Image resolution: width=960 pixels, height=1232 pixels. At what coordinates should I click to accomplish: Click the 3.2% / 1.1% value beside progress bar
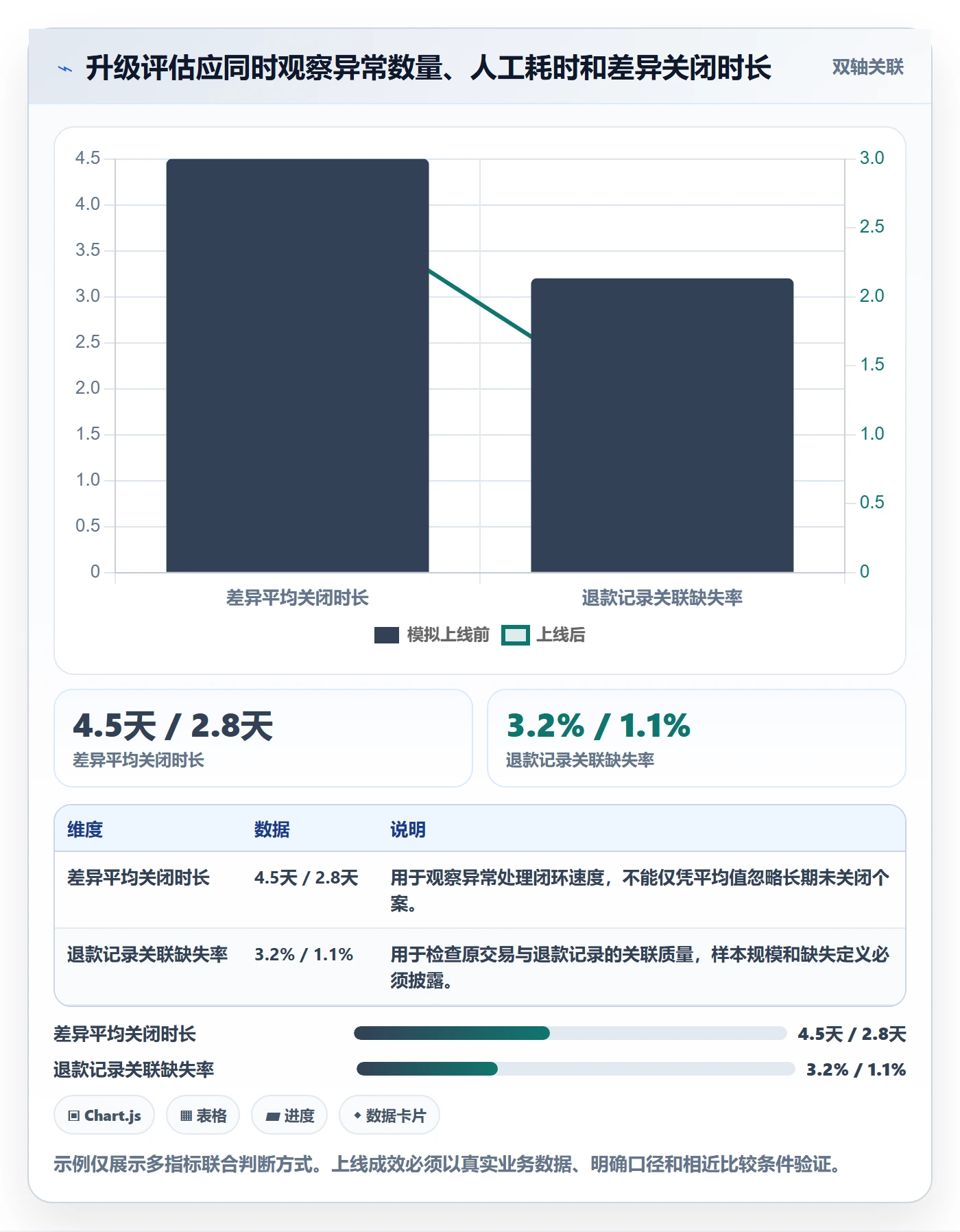click(856, 1069)
